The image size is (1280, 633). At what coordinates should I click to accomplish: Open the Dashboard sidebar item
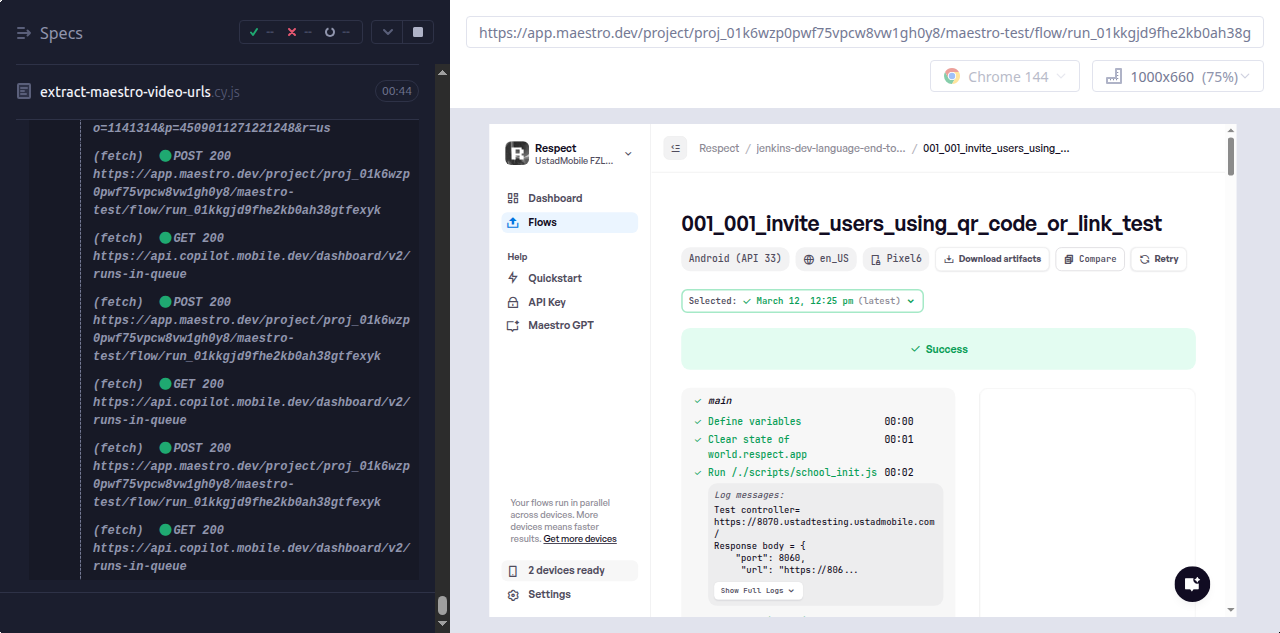(x=555, y=198)
